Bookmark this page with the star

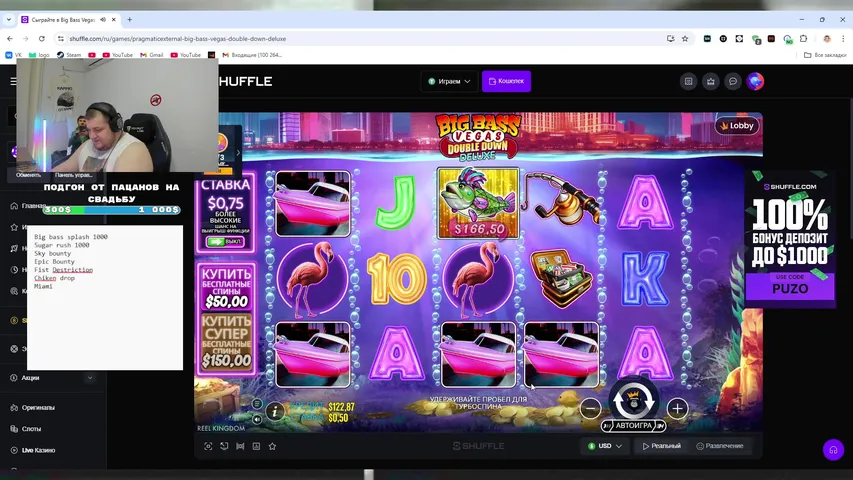click(x=685, y=39)
